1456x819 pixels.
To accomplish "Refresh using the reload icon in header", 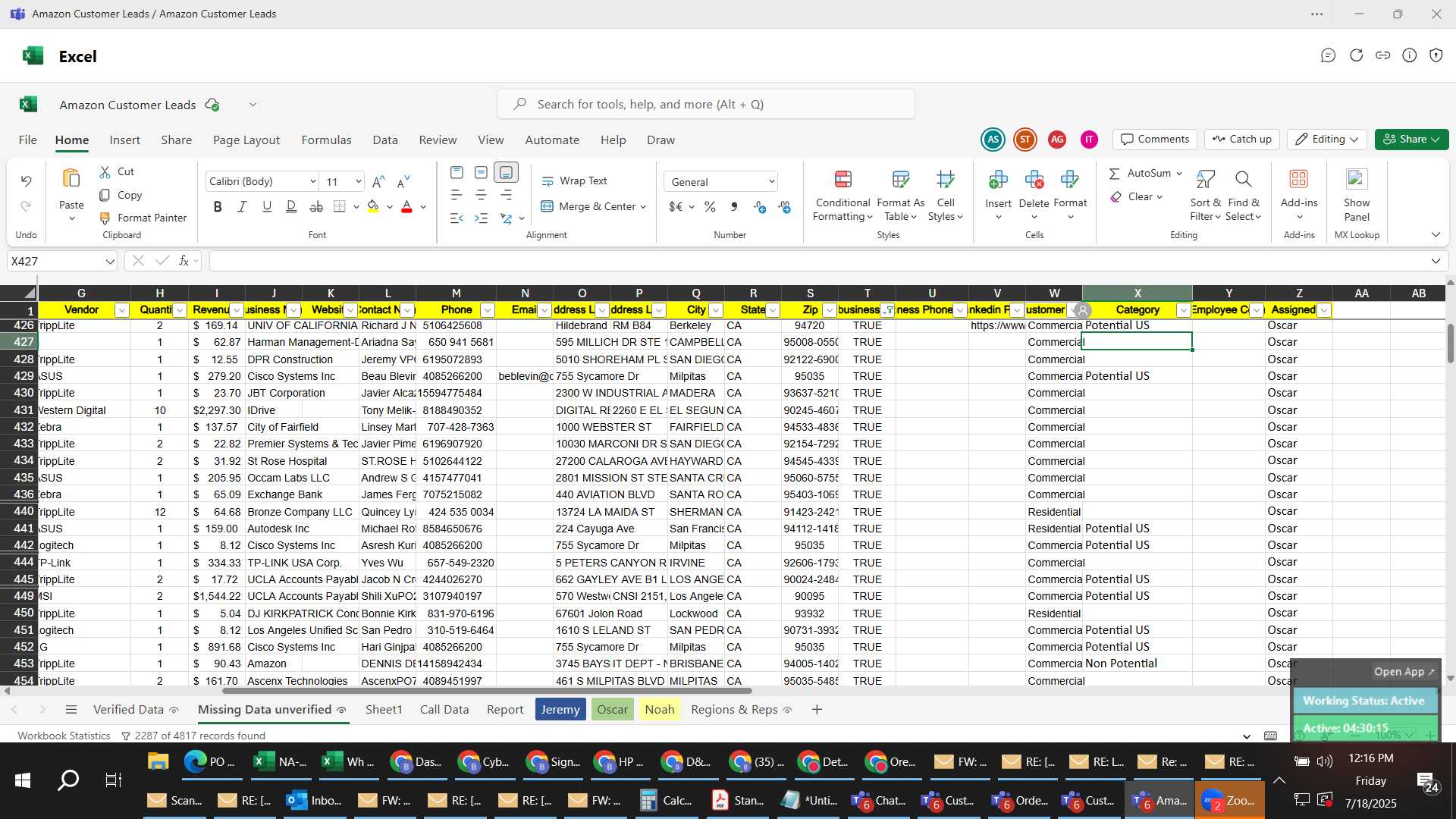I will pos(1356,55).
